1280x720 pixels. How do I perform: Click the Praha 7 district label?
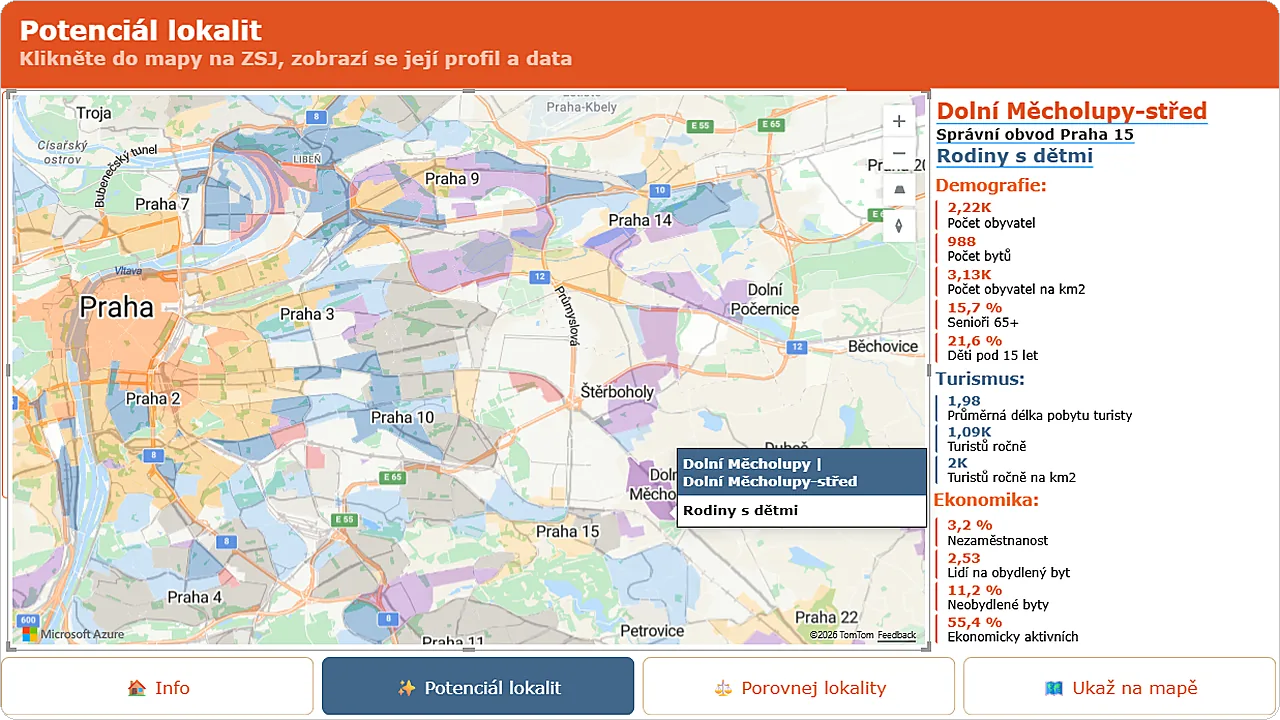[x=162, y=204]
